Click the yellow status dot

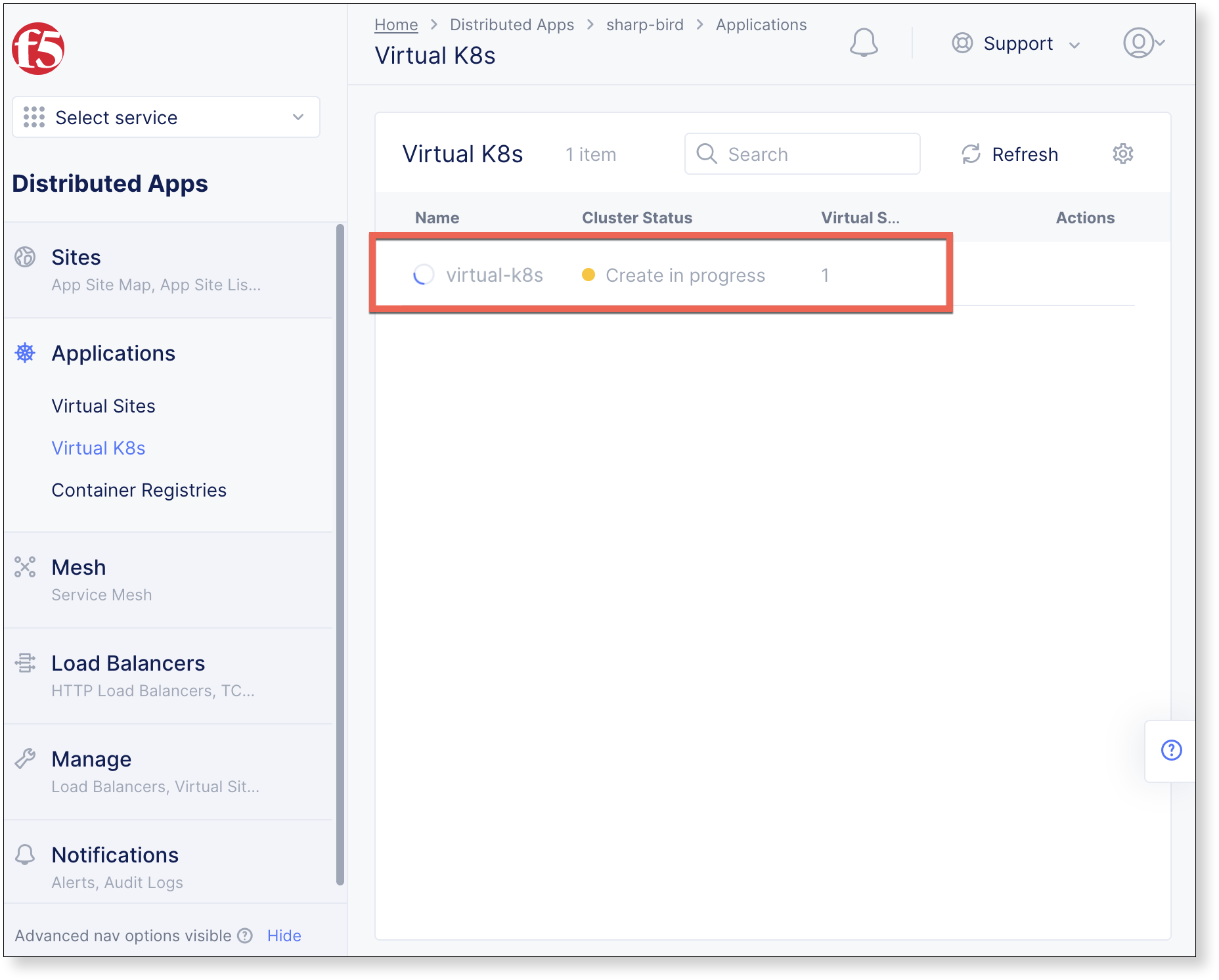(588, 275)
